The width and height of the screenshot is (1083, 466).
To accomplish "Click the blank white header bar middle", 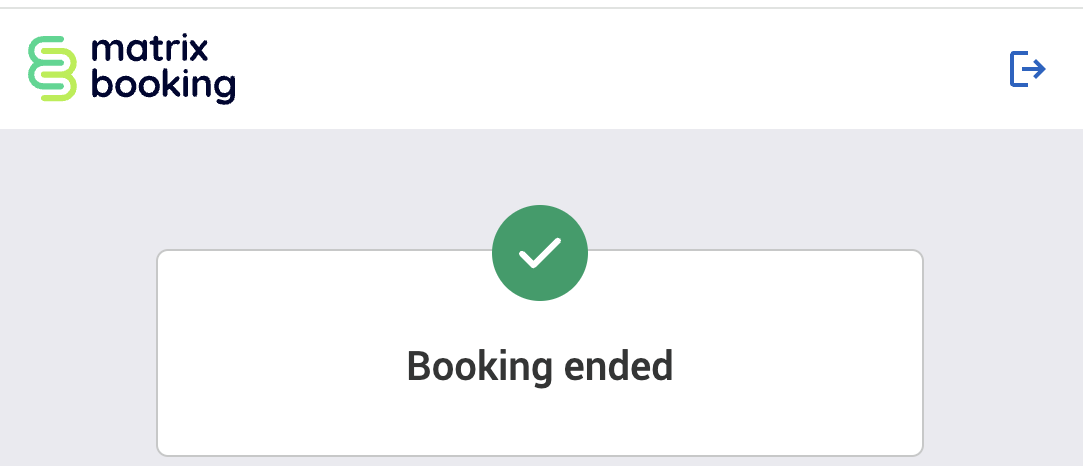I will [600, 69].
